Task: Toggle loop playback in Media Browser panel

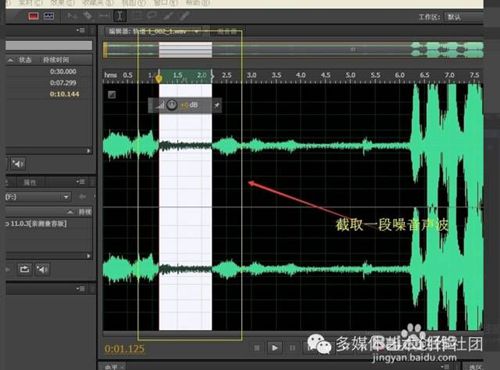Action: (24, 269)
